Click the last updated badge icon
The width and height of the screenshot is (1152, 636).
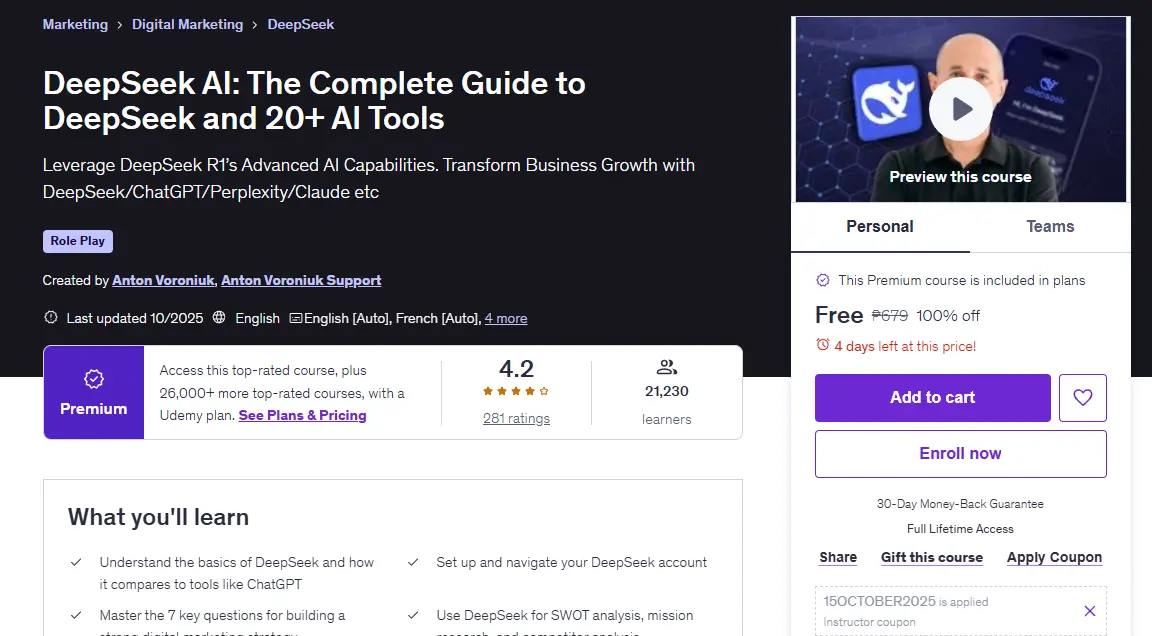pyautogui.click(x=51, y=317)
